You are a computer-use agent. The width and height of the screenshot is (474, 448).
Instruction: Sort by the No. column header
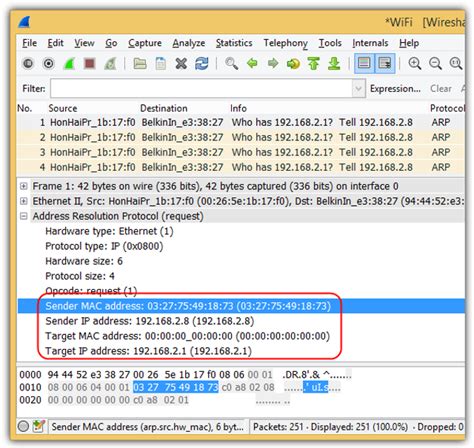click(x=25, y=108)
